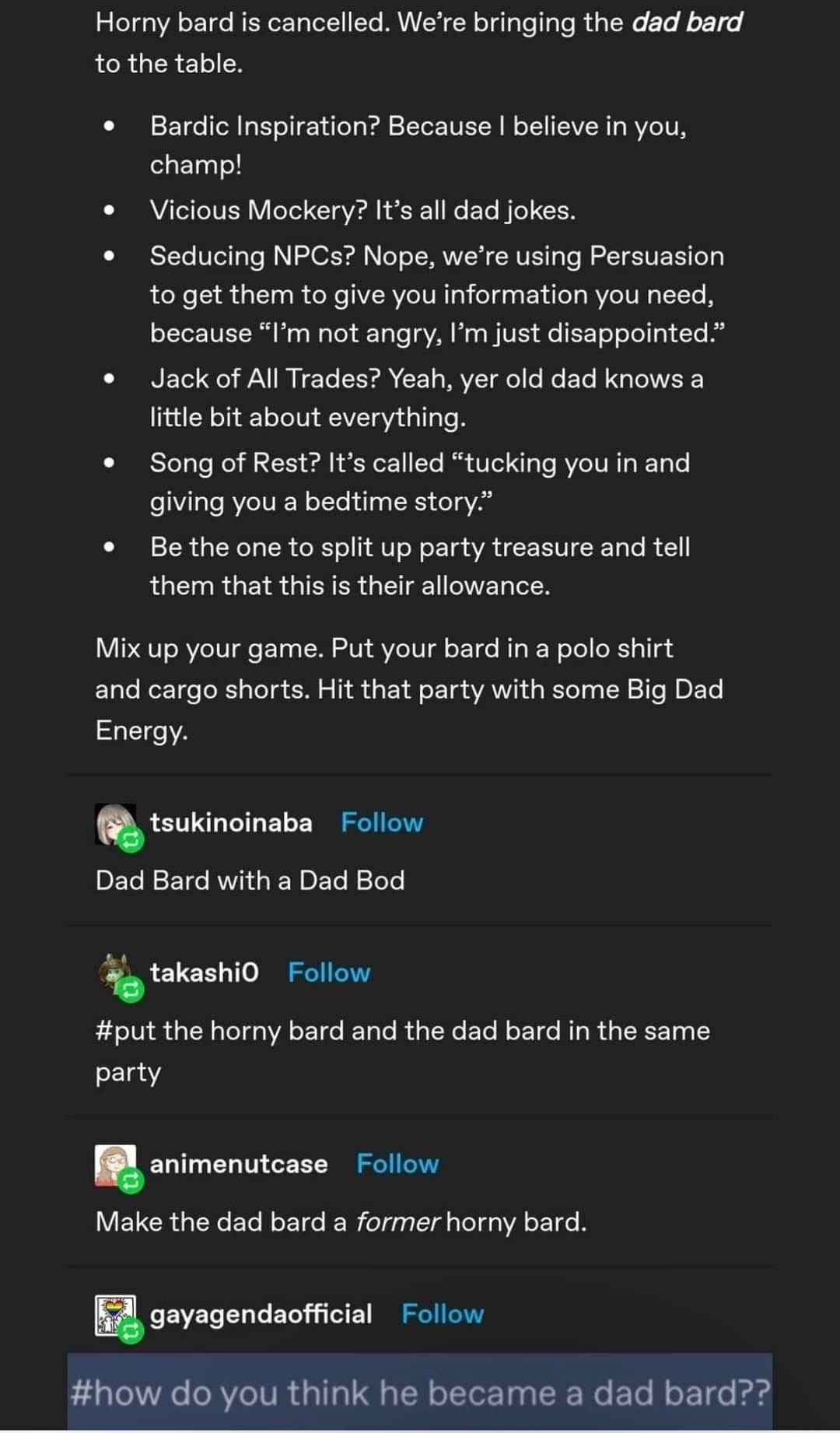Open animenutcase's avatar thumbnail
Viewport: 840px width, 1433px height.
pos(115,1165)
